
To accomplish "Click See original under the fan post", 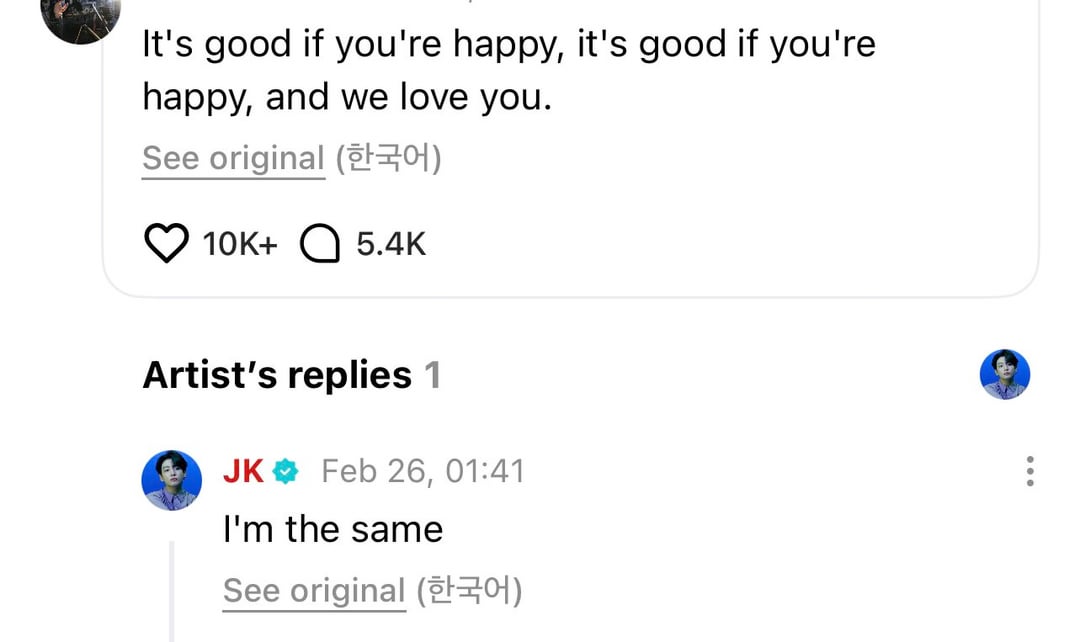I will click(233, 158).
